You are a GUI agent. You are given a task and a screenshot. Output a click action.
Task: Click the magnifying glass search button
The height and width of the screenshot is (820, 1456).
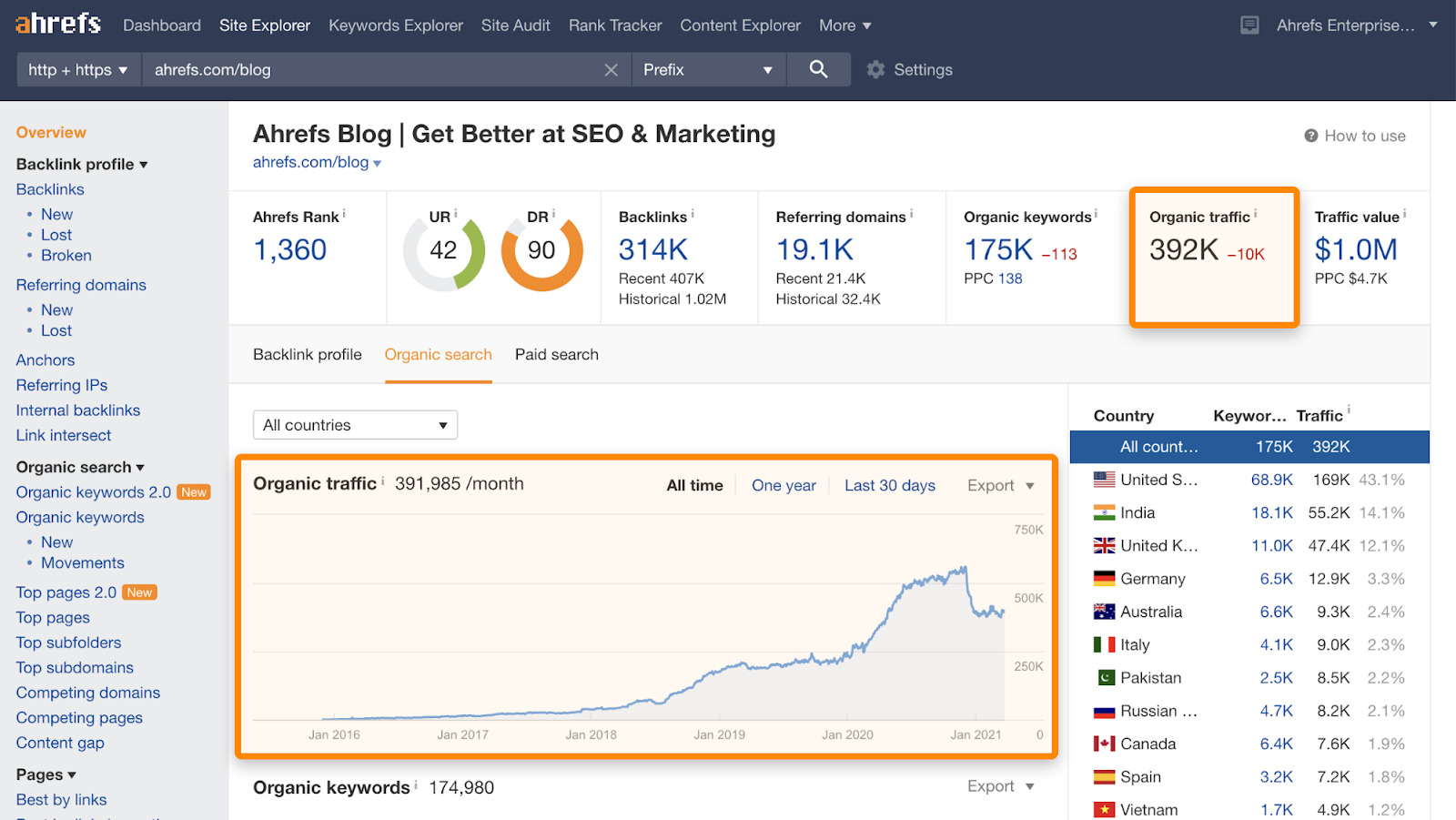pyautogui.click(x=818, y=69)
